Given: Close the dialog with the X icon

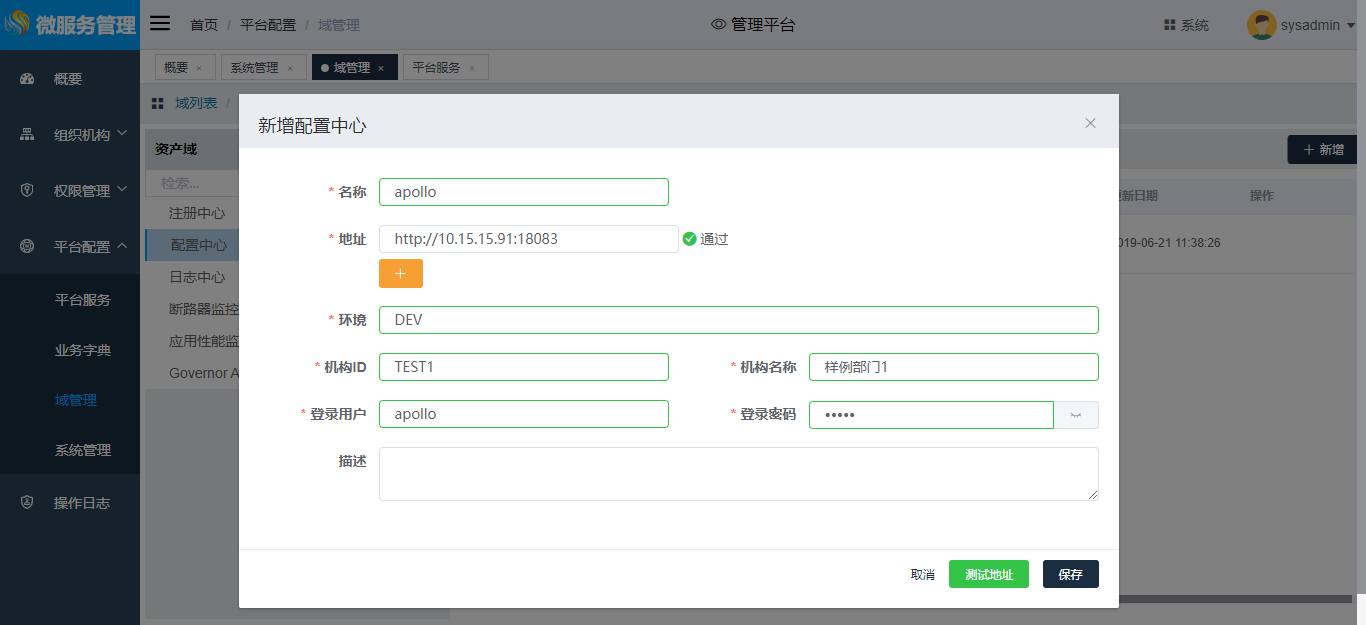Looking at the screenshot, I should tap(1090, 123).
